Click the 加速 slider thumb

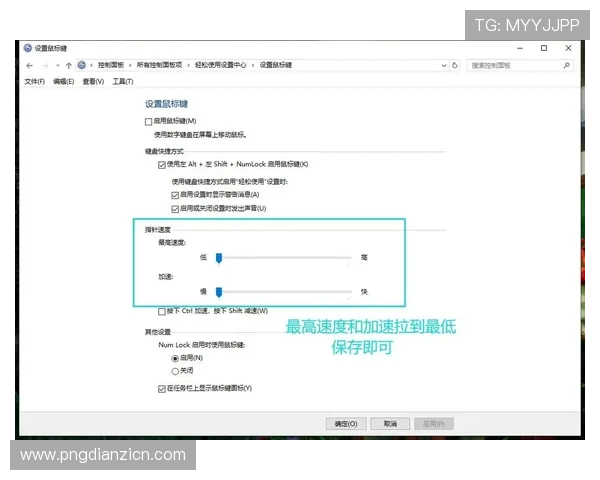point(219,292)
